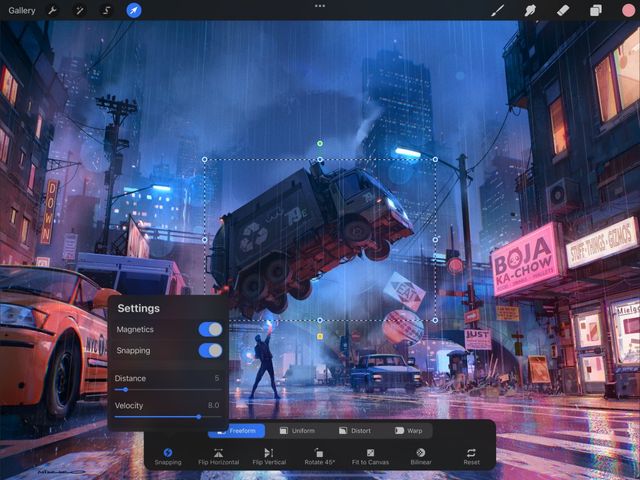Image resolution: width=640 pixels, height=480 pixels.
Task: Switch to Uniform transform mode
Action: [298, 431]
